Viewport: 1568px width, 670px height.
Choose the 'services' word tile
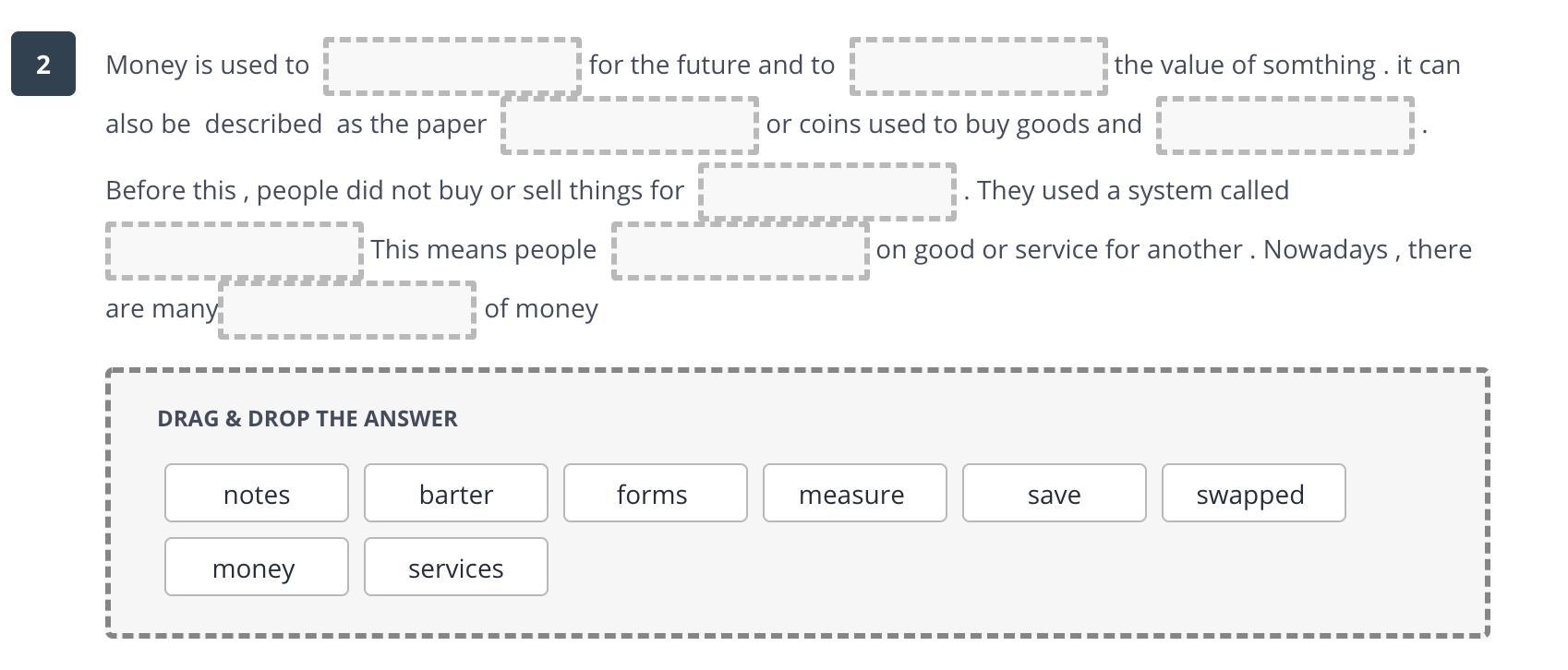456,568
